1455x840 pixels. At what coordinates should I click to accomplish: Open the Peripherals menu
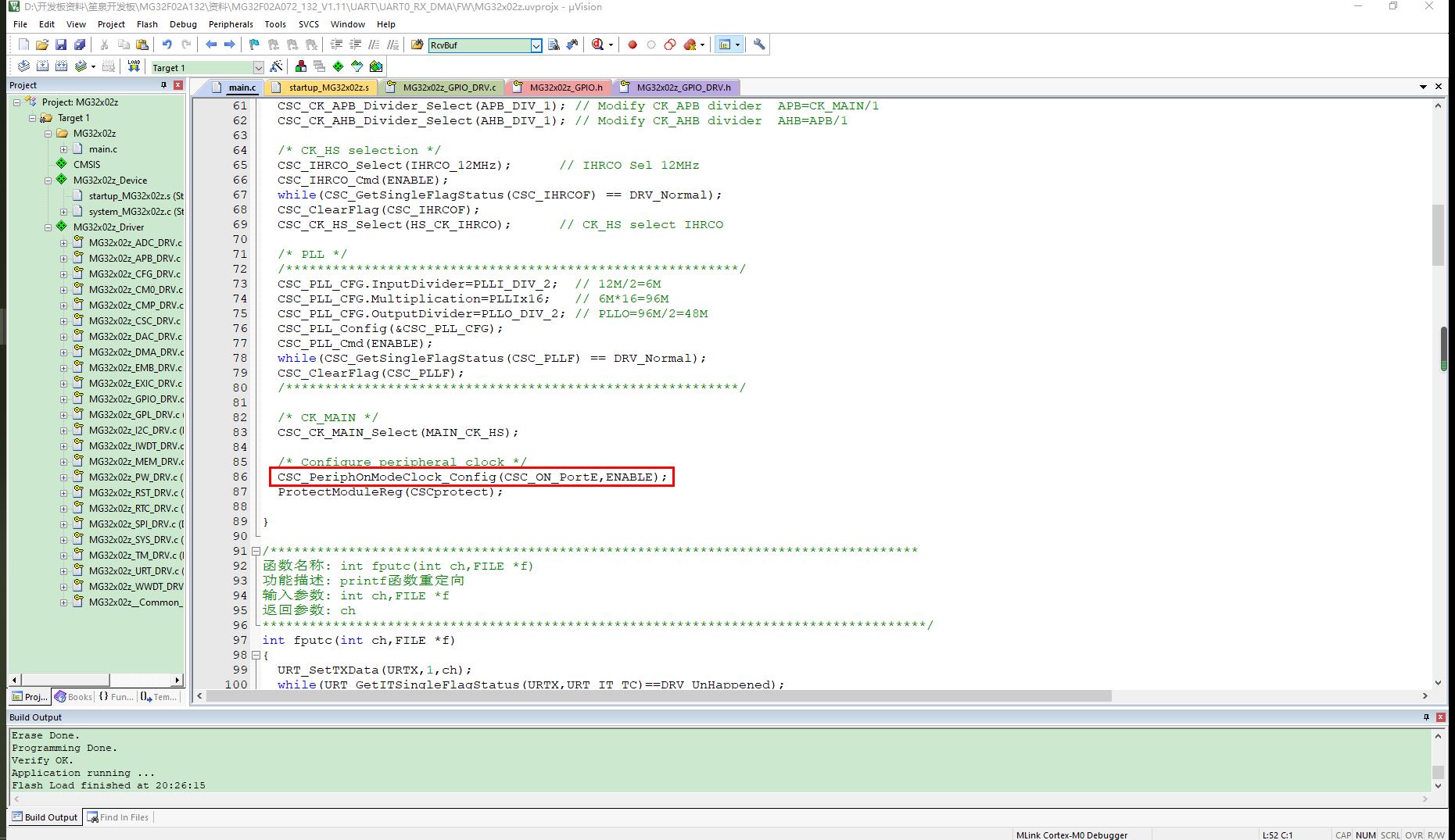click(231, 24)
